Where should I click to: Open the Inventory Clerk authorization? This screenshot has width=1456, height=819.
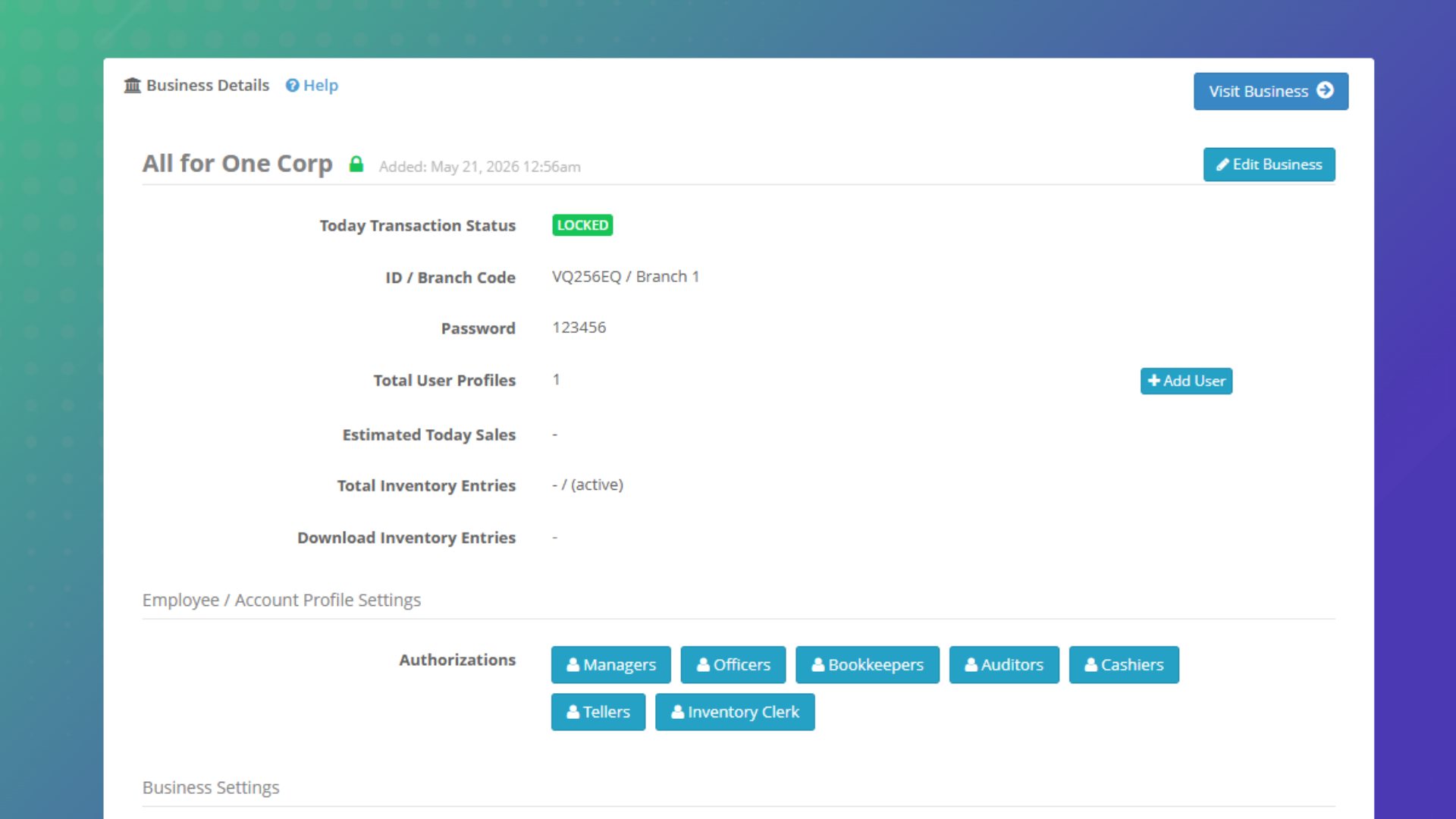tap(735, 712)
